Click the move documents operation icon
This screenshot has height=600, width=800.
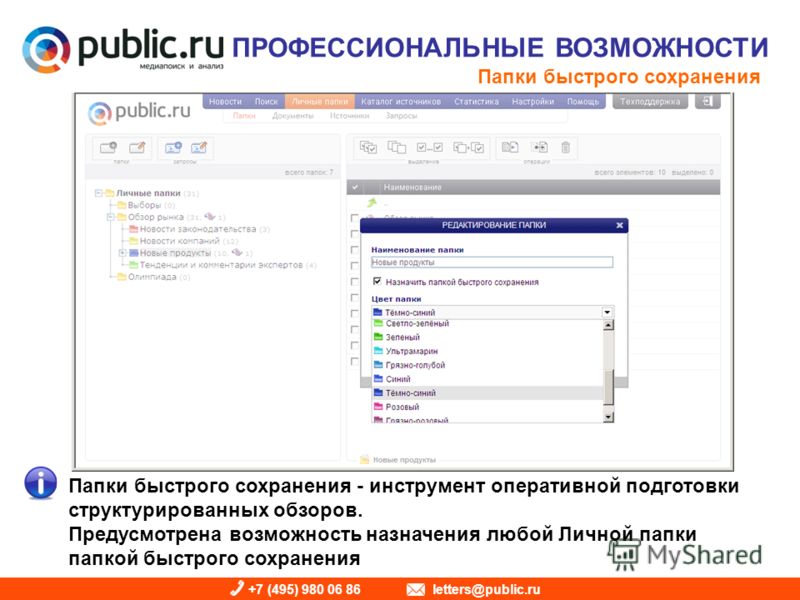[539, 147]
